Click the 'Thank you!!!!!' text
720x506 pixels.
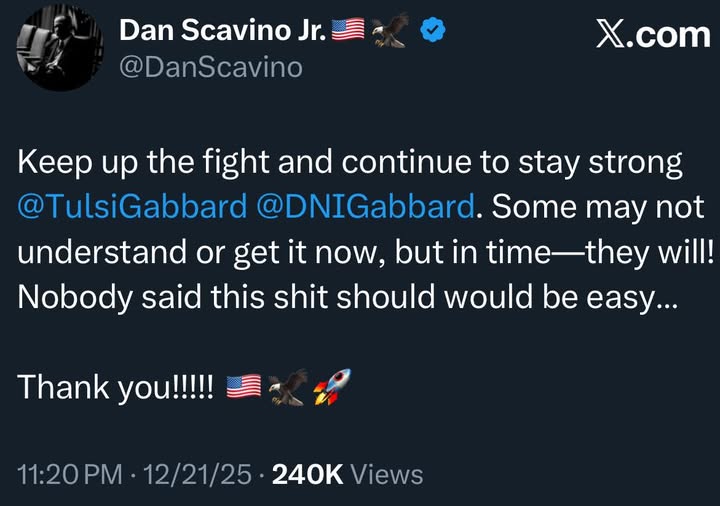116,387
